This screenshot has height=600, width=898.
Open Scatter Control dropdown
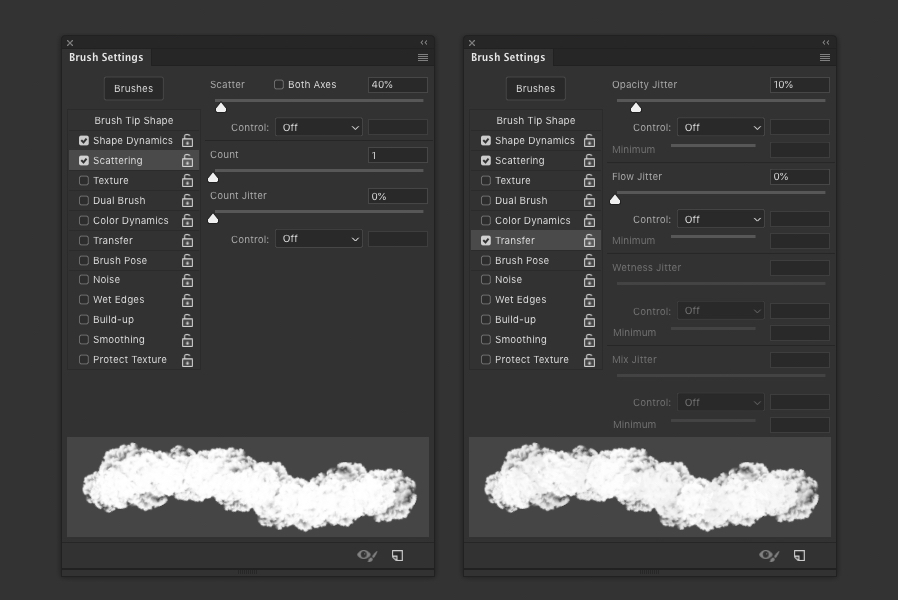click(319, 127)
